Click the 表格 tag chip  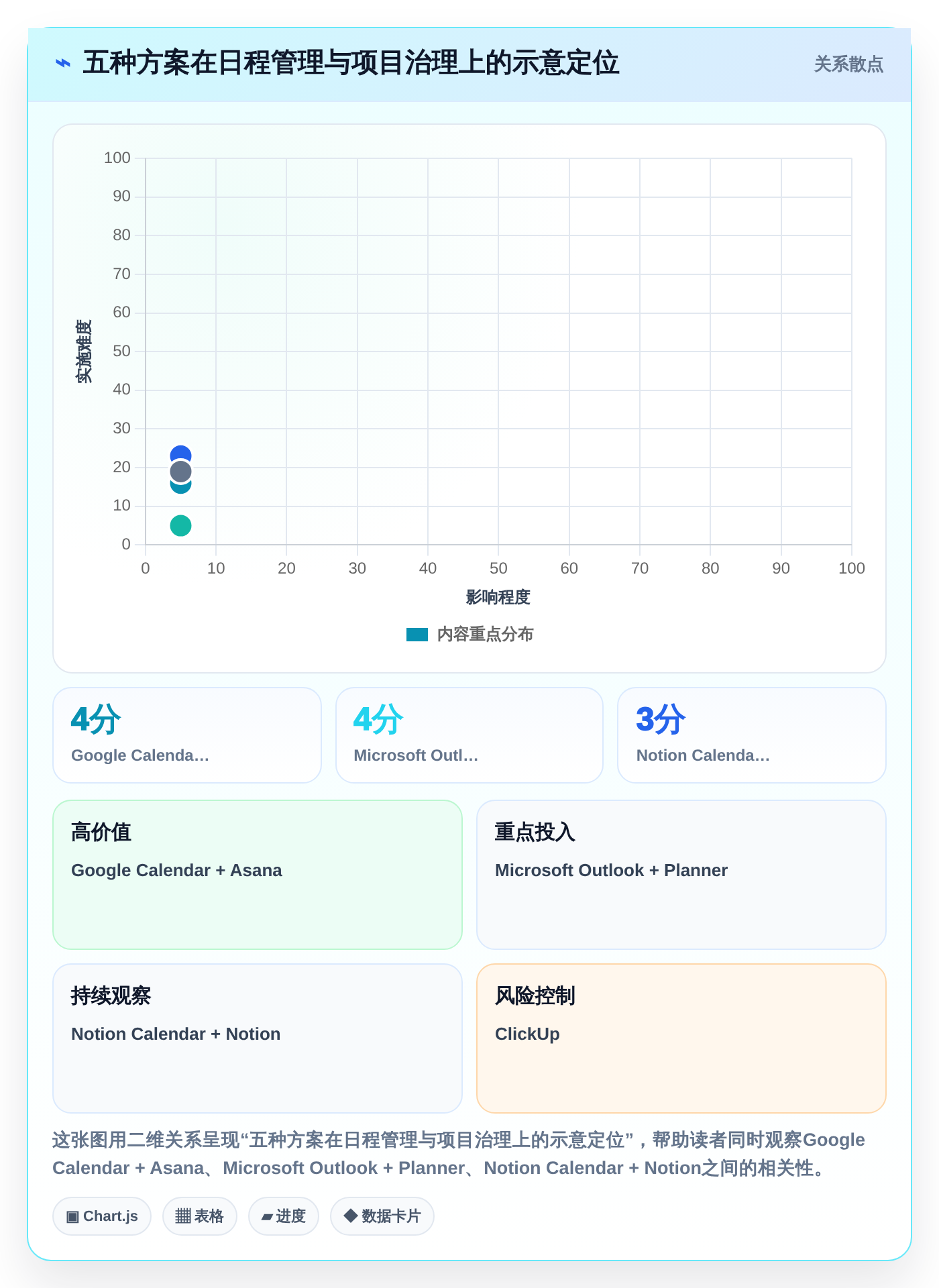coord(200,1216)
